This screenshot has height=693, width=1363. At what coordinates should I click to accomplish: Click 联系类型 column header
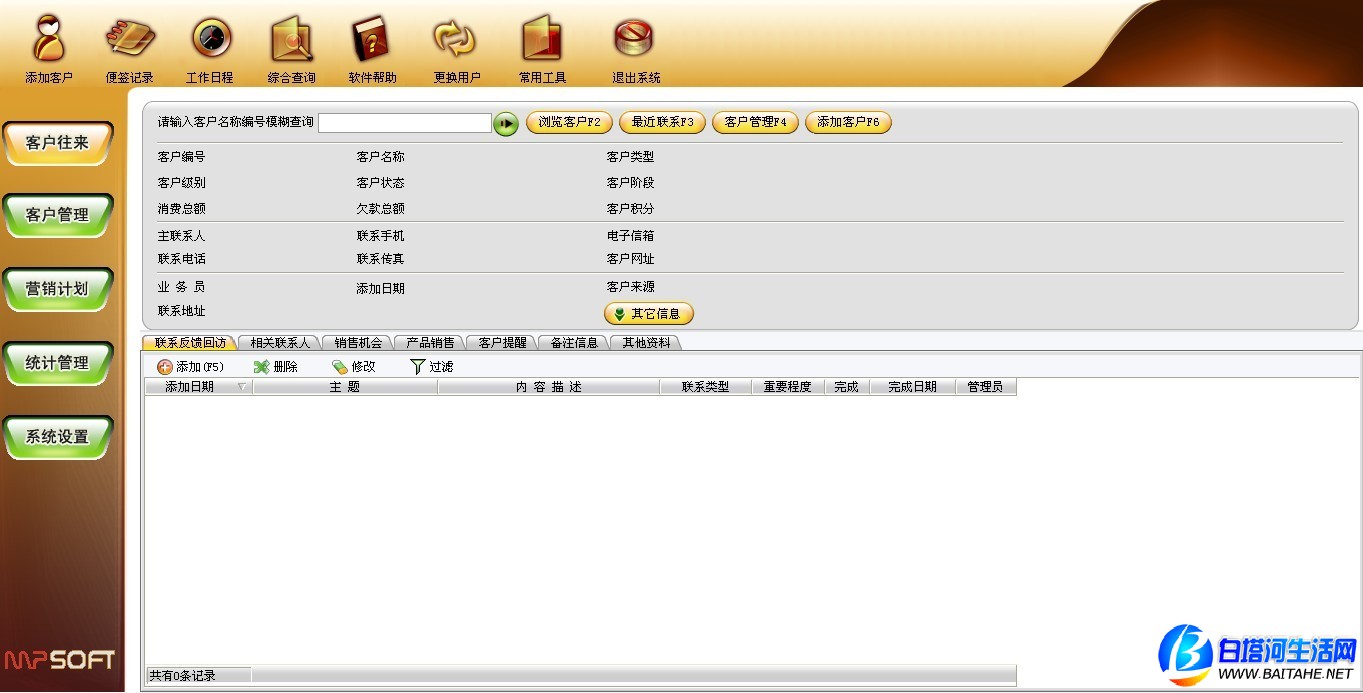[706, 387]
